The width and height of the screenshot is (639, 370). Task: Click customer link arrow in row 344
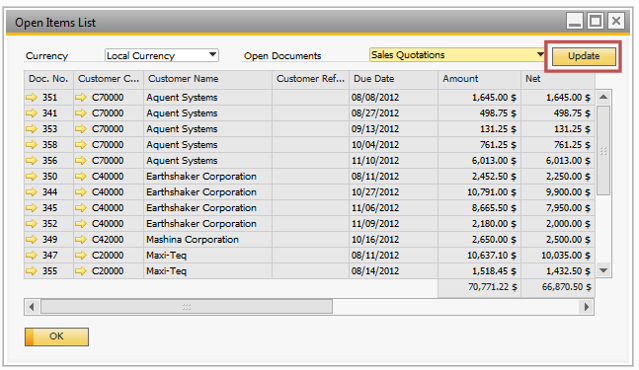tap(81, 192)
